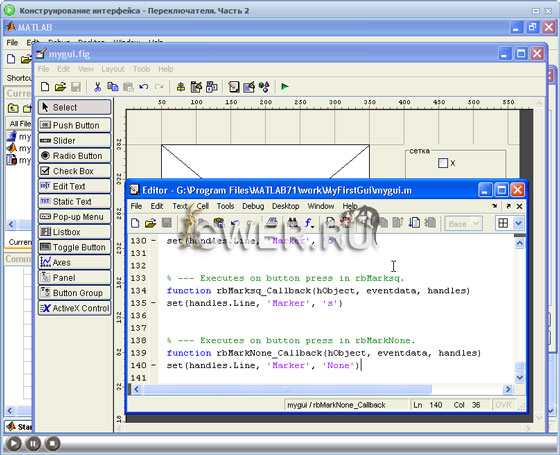Click 'mygui / rbMarkNone_Callback' in status bar
The height and width of the screenshot is (455, 560).
tap(336, 405)
